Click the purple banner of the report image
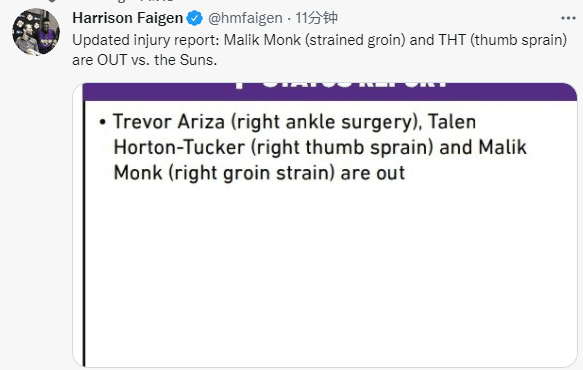Viewport: 583px width, 370px height. tap(330, 91)
